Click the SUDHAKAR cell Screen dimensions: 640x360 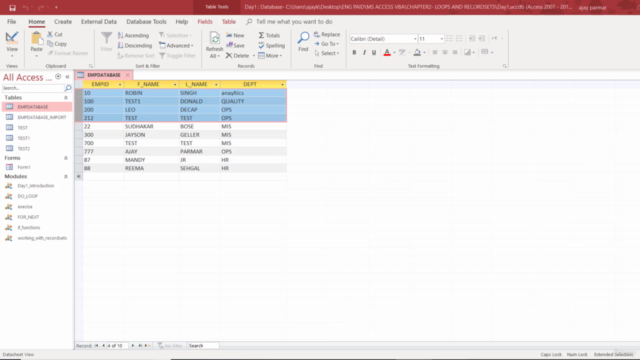[151, 127]
